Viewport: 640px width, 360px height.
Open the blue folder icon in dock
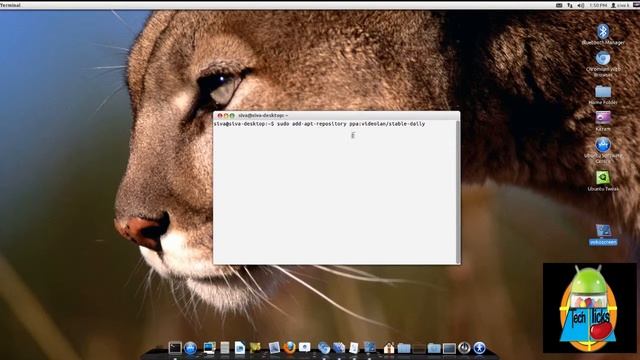(x=404, y=348)
